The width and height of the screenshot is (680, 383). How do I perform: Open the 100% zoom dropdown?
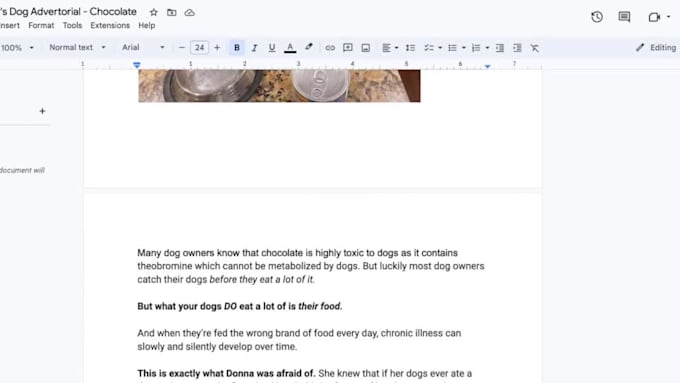click(x=17, y=48)
